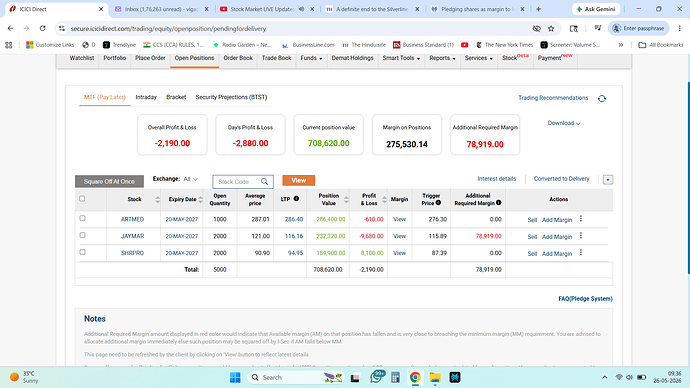
Task: Open the three-dot menu for SHRPRO row
Action: pos(581,253)
